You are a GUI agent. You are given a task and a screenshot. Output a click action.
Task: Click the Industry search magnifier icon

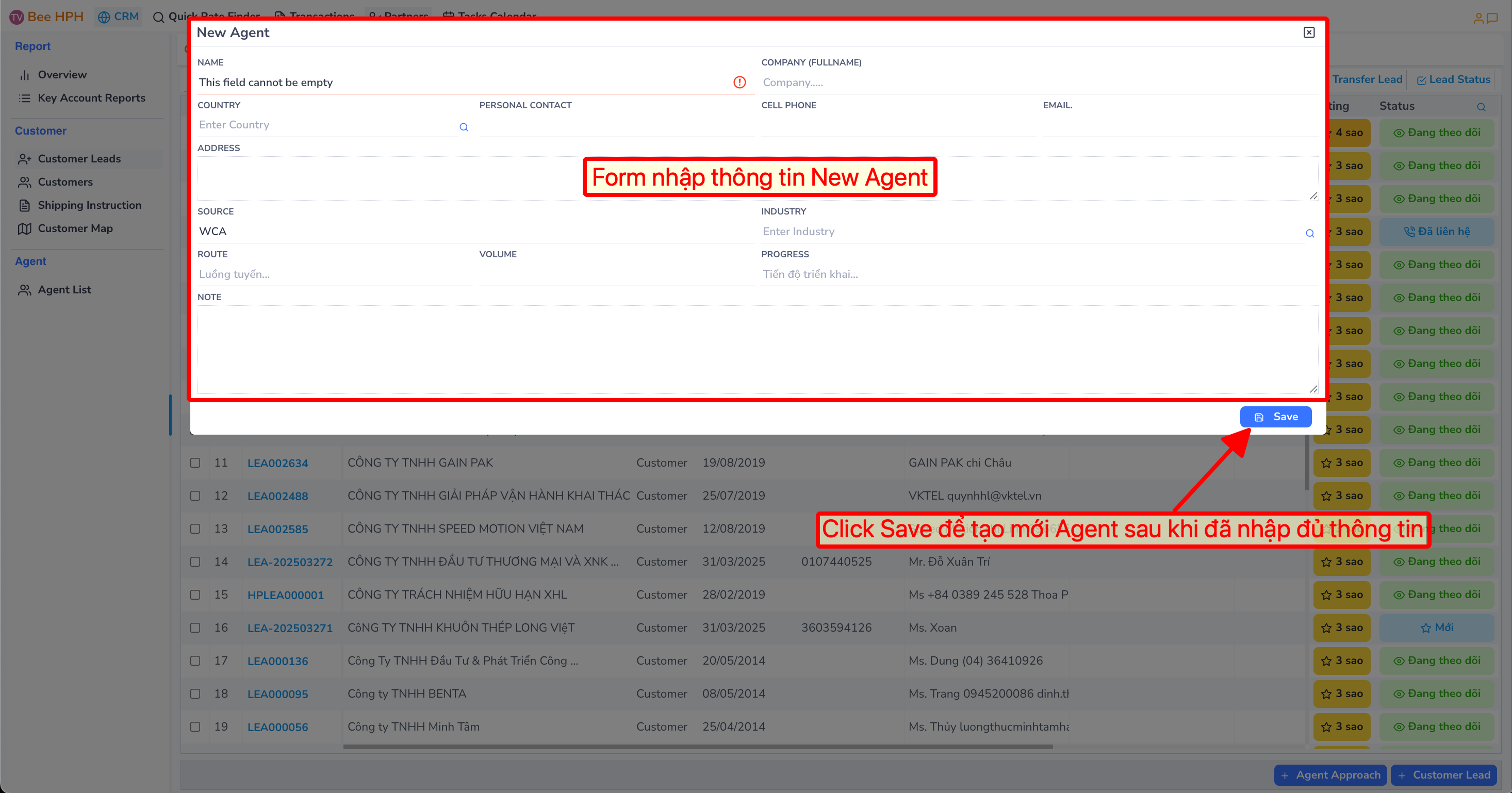[x=1309, y=233]
